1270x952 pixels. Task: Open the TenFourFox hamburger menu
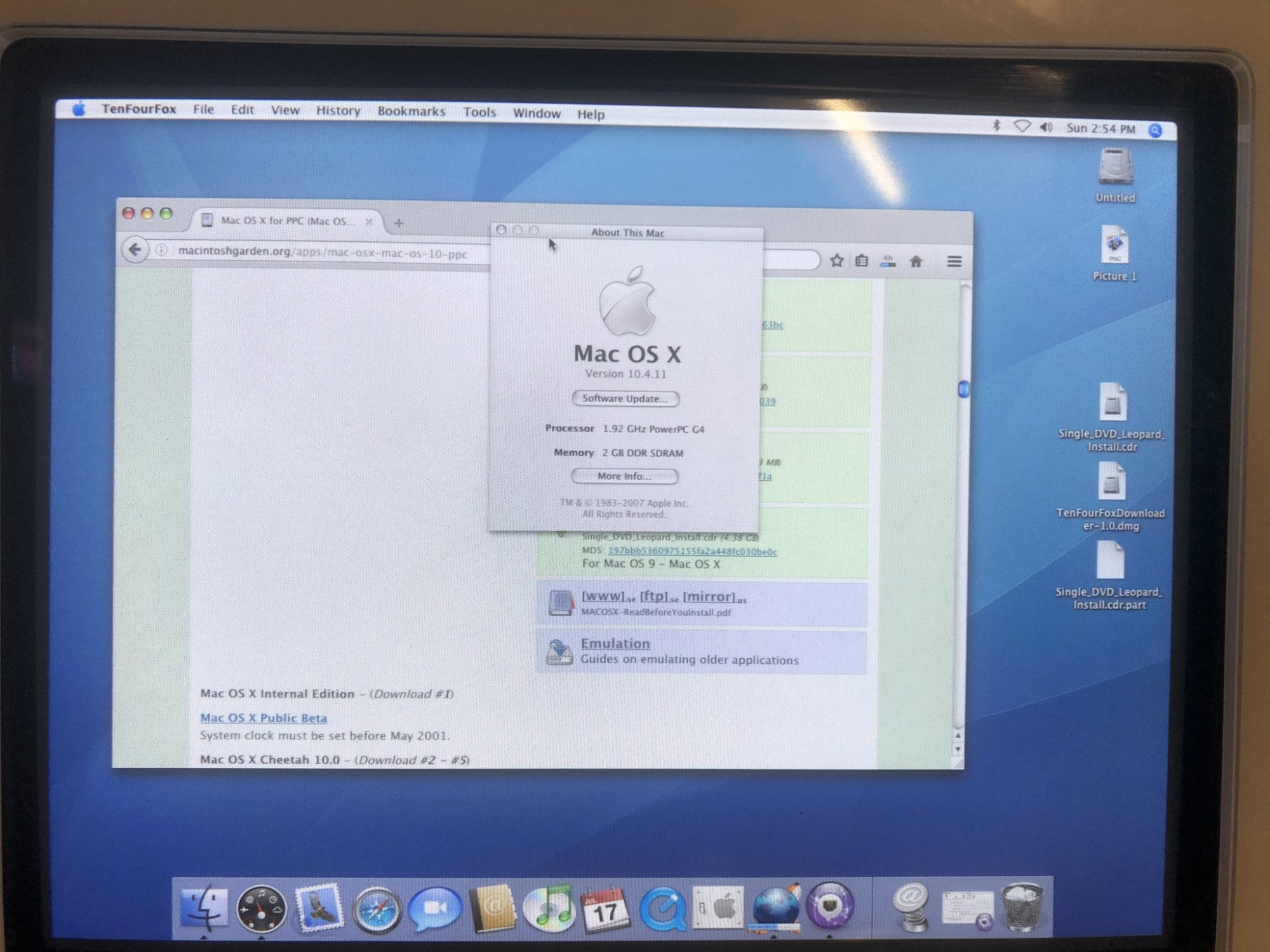954,261
